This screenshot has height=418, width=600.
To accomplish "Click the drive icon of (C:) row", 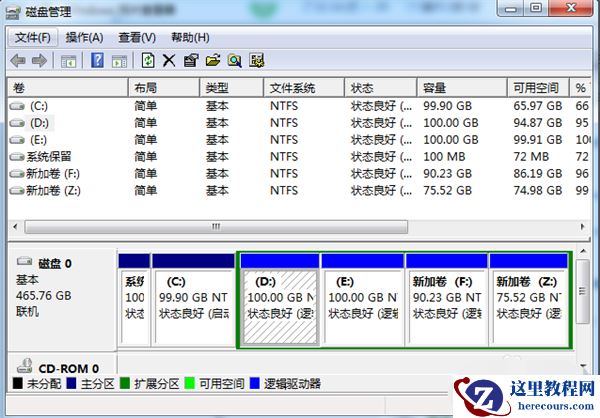I will [x=17, y=106].
